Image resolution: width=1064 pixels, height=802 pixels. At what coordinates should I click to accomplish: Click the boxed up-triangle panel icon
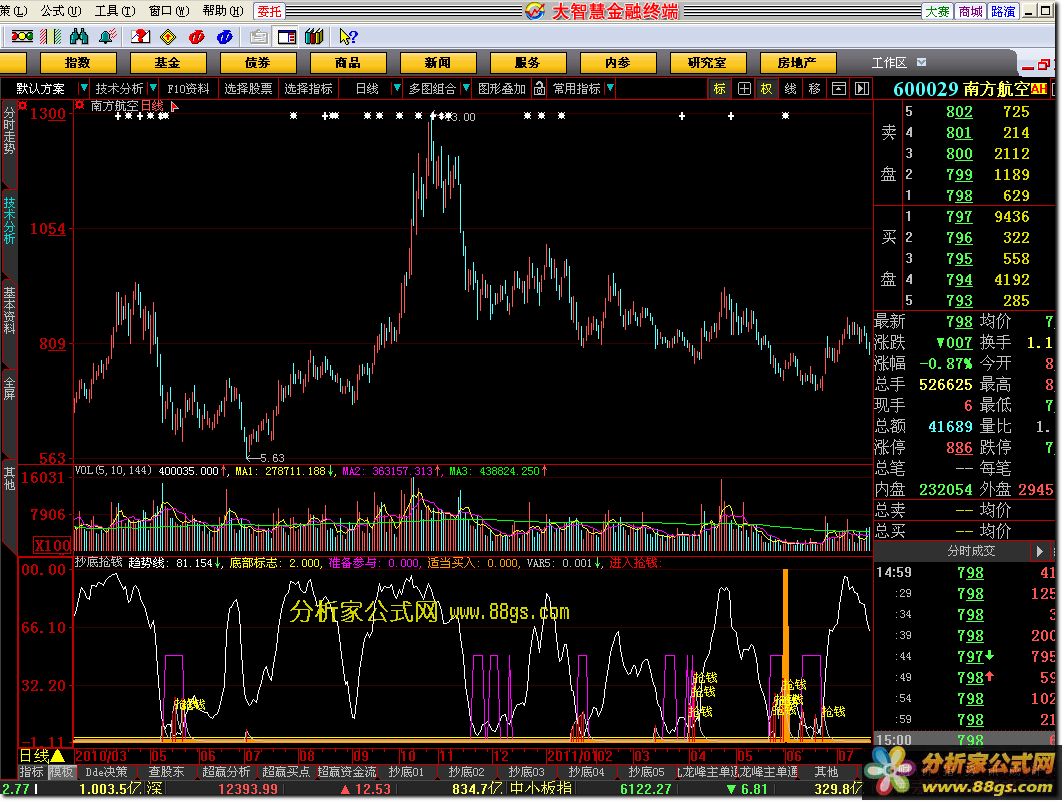pyautogui.click(x=839, y=88)
